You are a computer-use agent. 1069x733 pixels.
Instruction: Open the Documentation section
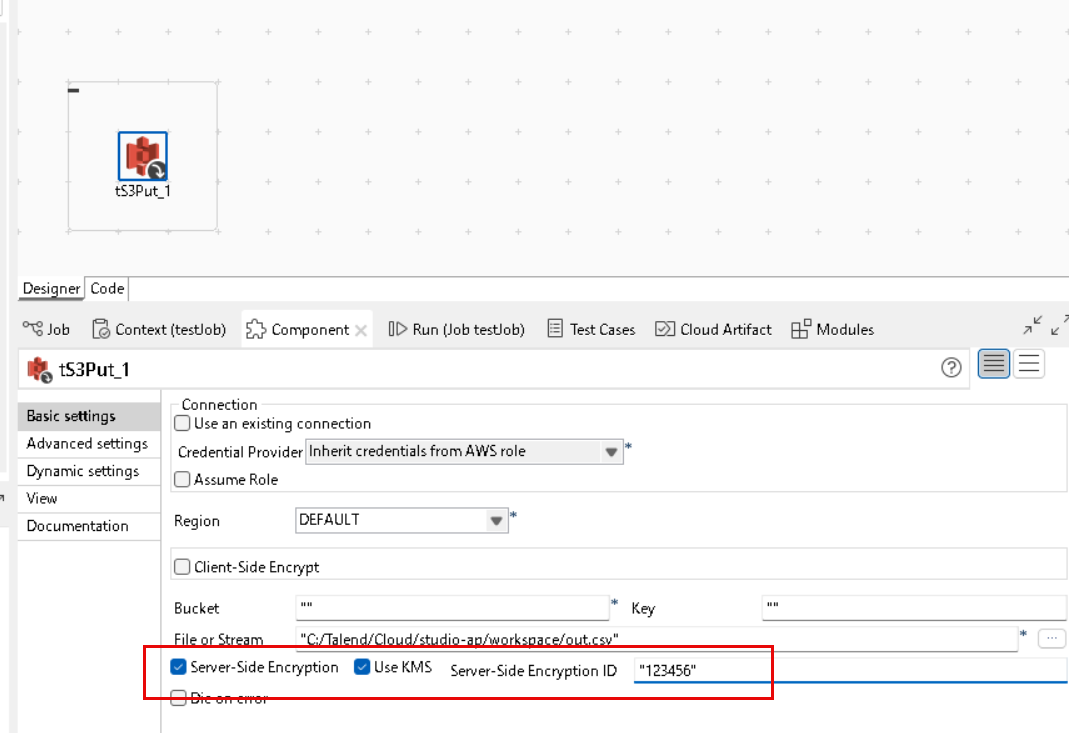[x=89, y=526]
